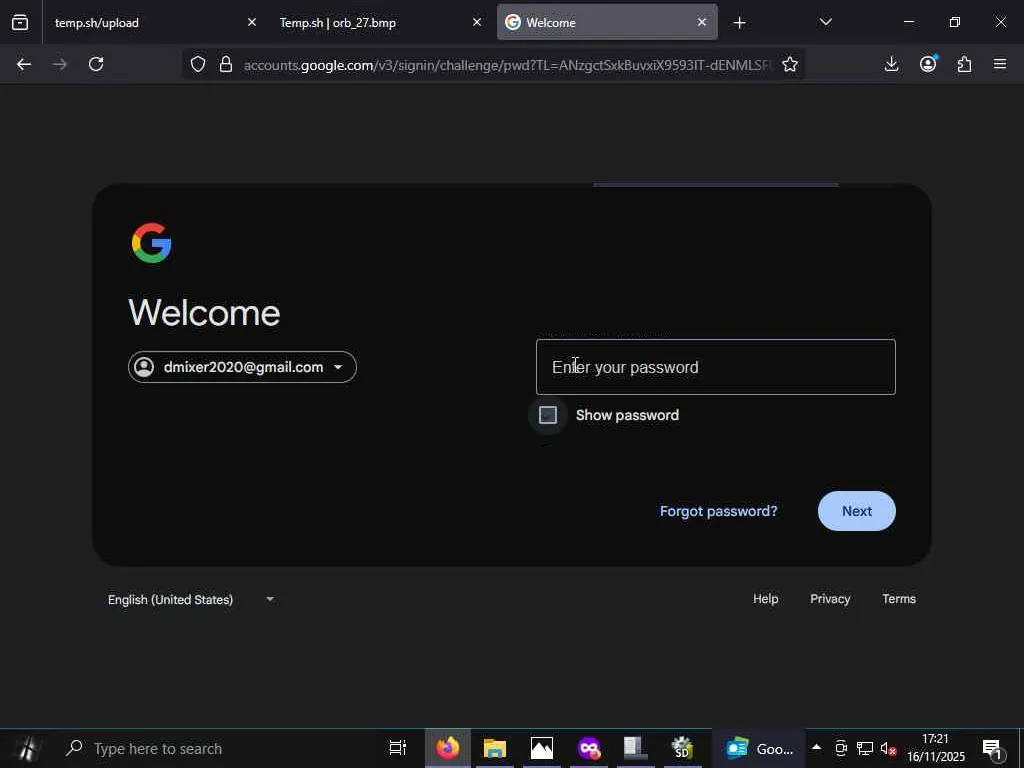Open the Forgot password? link
Screen dimensions: 1024x768
click(718, 511)
